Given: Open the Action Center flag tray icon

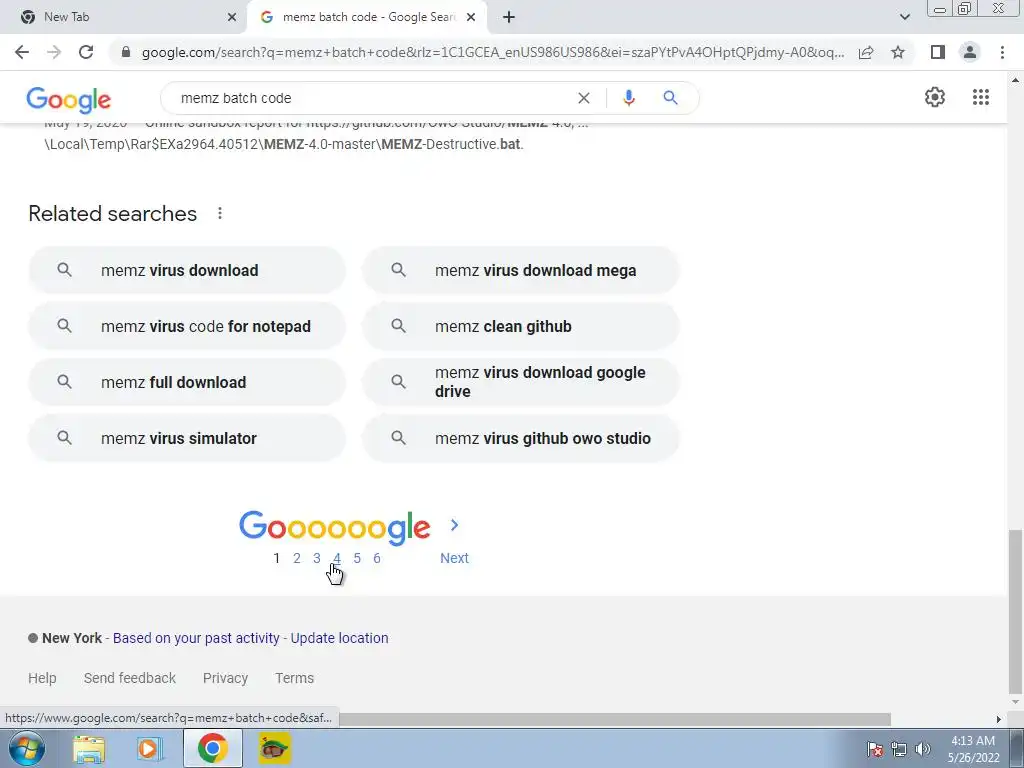Looking at the screenshot, I should pos(874,749).
